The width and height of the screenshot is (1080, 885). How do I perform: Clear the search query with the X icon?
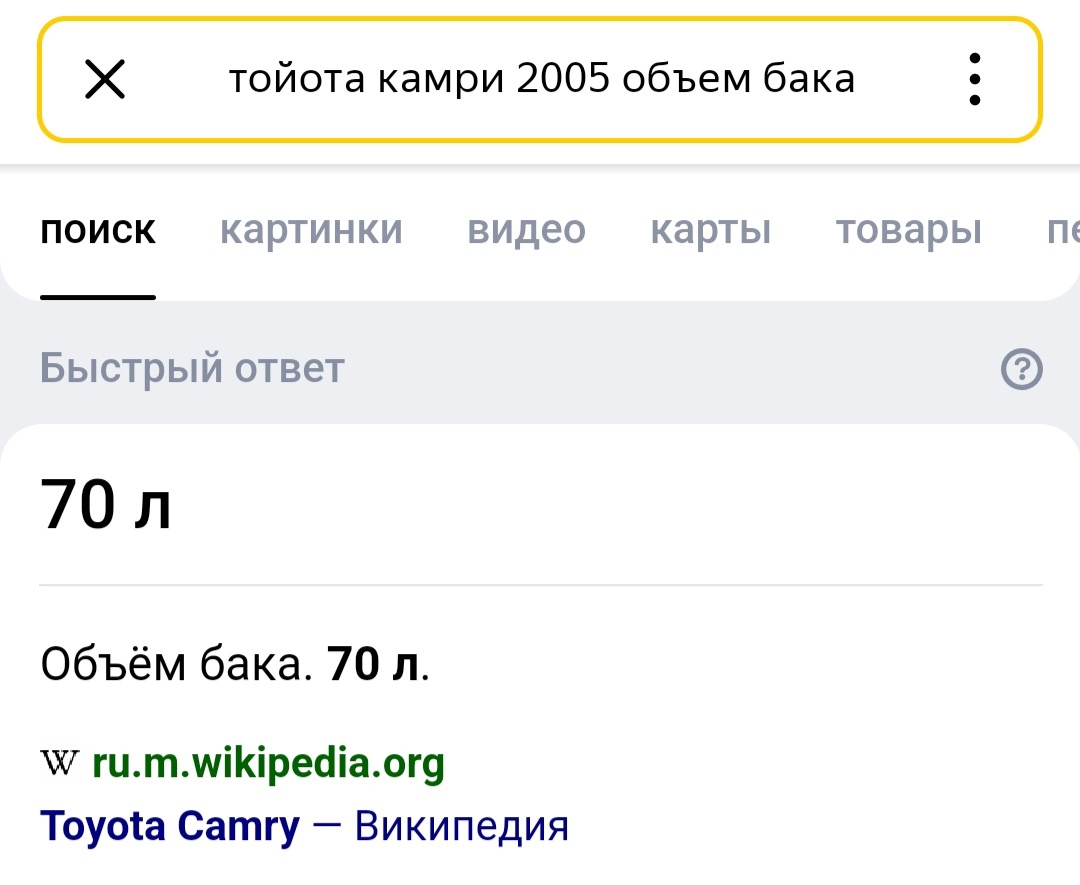(x=105, y=79)
